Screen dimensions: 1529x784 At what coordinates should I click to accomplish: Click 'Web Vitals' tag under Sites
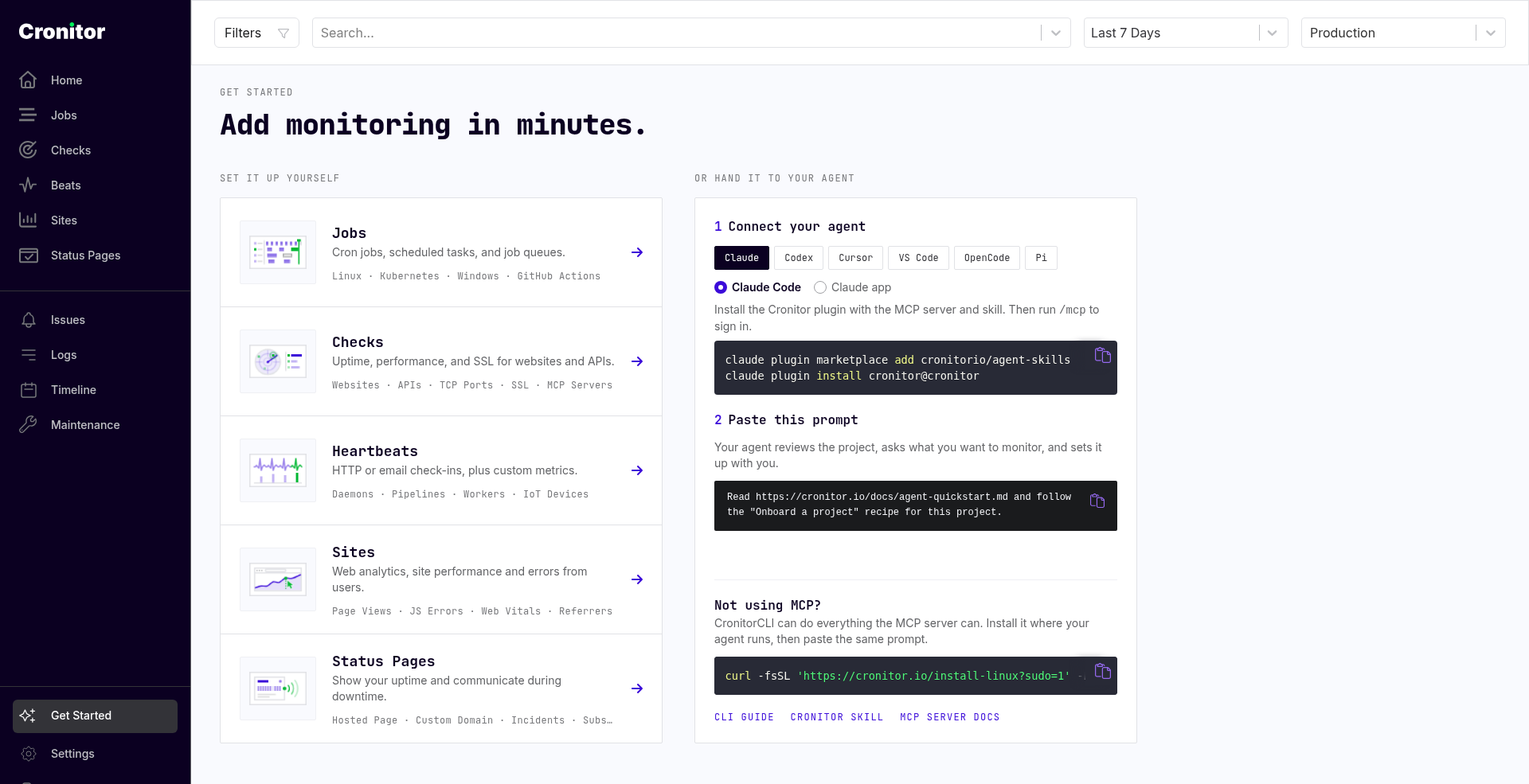[510, 611]
